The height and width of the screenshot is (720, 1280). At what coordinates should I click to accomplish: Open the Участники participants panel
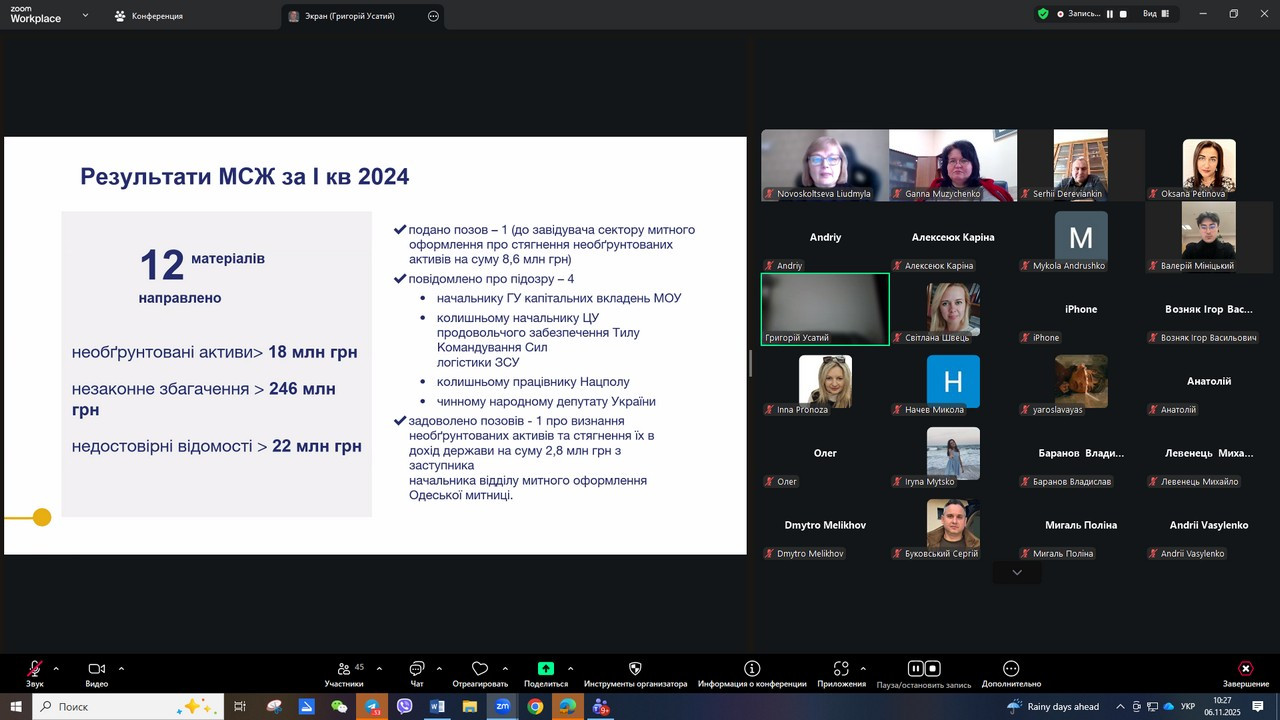coord(344,673)
